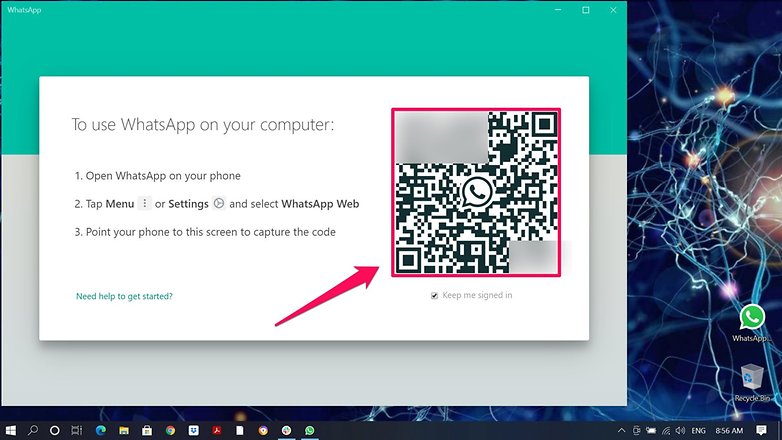This screenshot has width=782, height=440.
Task: Click the WhatsApp login QR code
Action: [476, 193]
